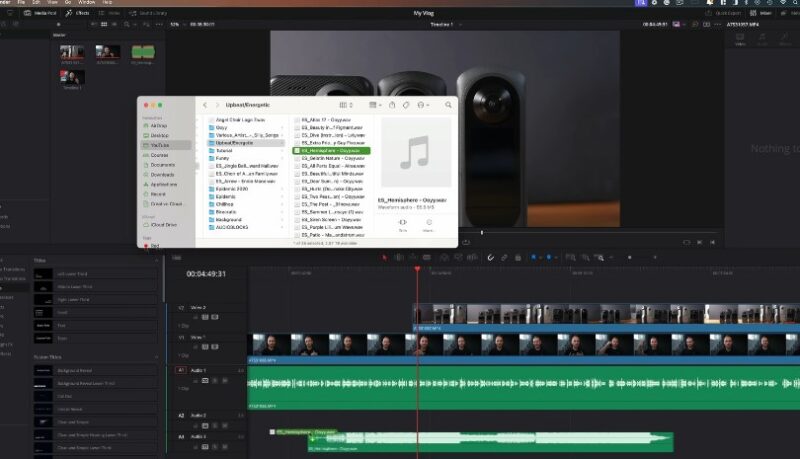Click the Finder Share icon
This screenshot has width=800, height=459.
[392, 105]
